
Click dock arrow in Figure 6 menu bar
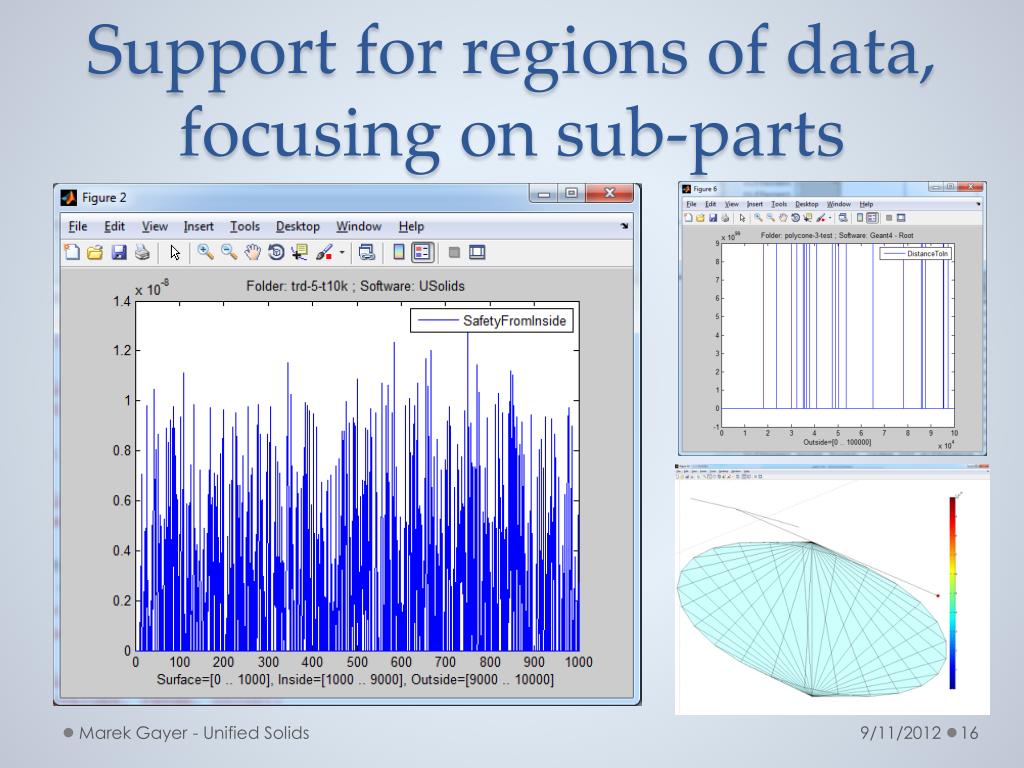(x=978, y=204)
